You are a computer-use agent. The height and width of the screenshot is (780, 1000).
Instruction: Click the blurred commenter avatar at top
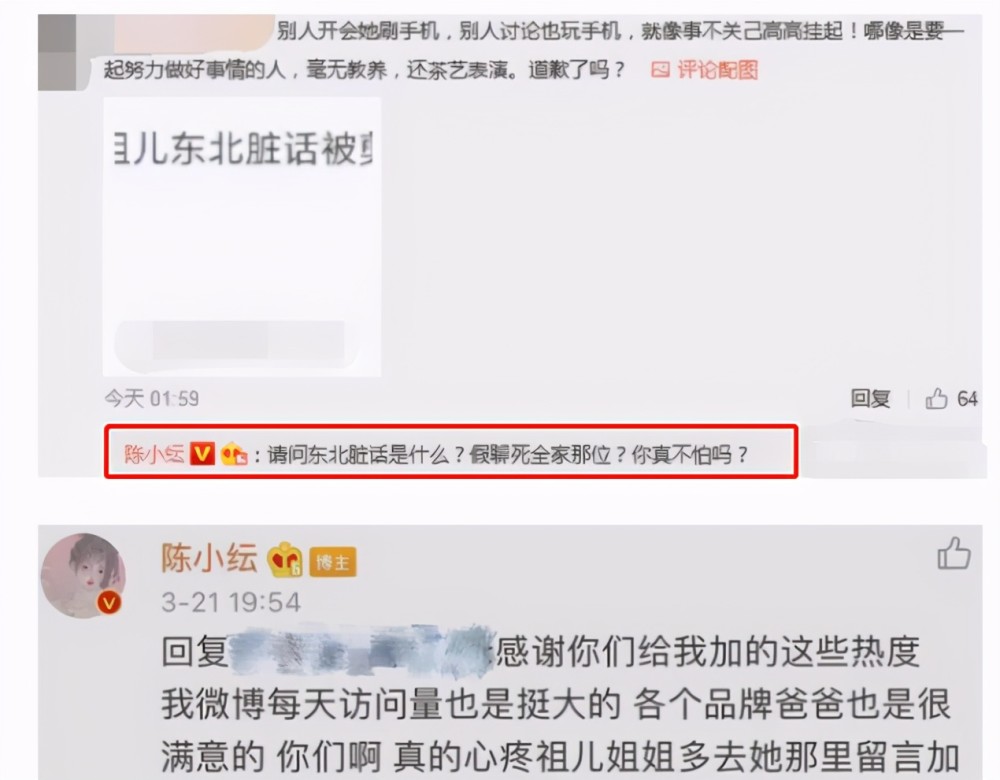click(57, 52)
